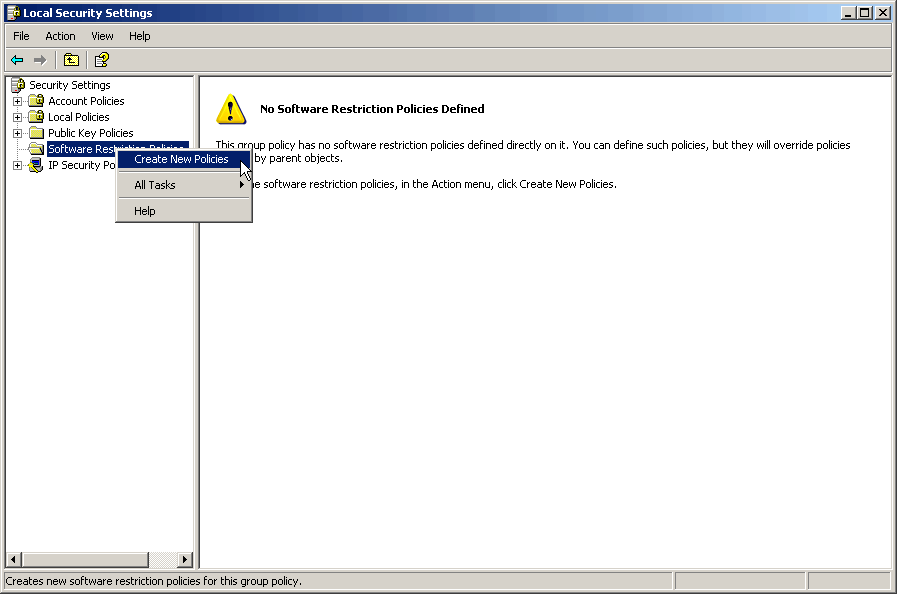Click the Public Key Policies folder icon
The width and height of the screenshot is (897, 594).
tap(37, 133)
